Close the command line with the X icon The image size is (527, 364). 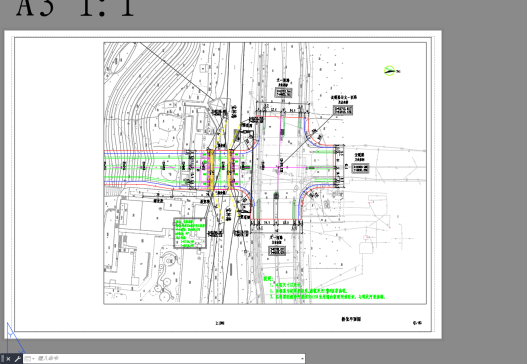pos(9,359)
